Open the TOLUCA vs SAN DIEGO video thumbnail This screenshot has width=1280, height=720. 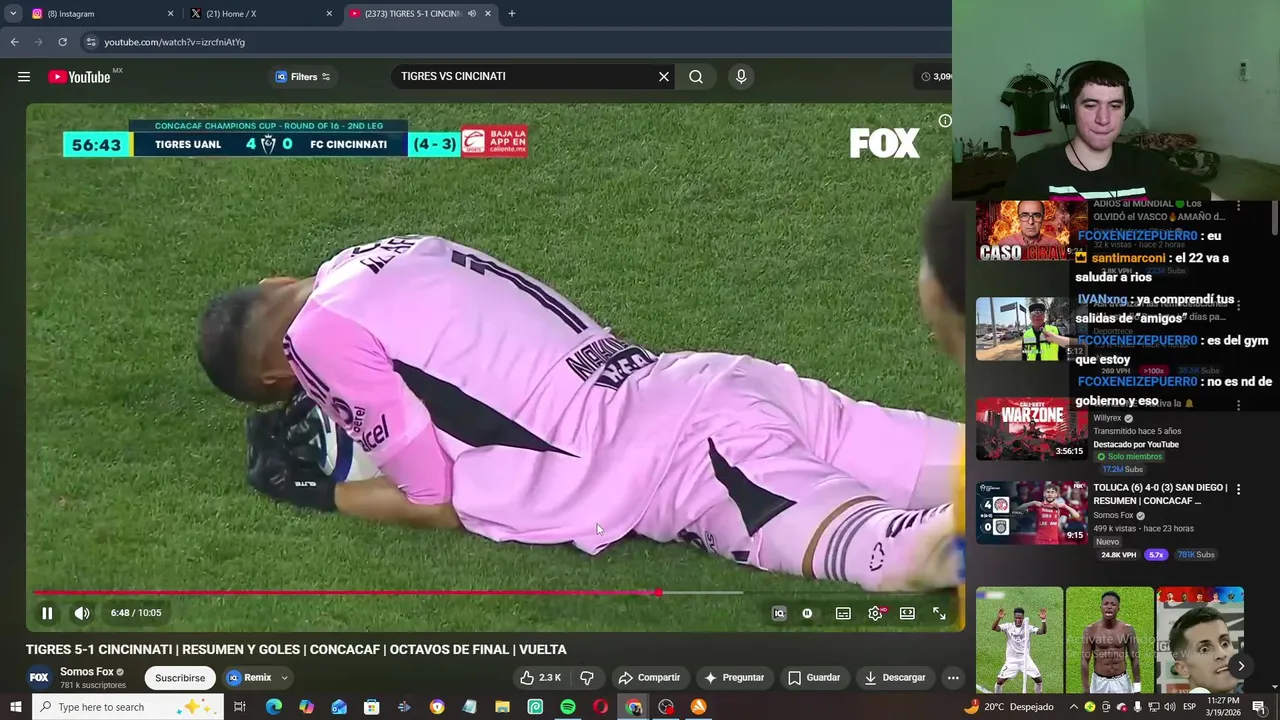1031,513
